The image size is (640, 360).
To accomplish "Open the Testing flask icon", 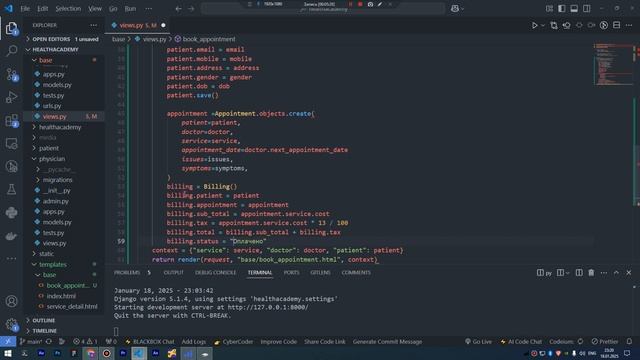I will click(x=11, y=189).
